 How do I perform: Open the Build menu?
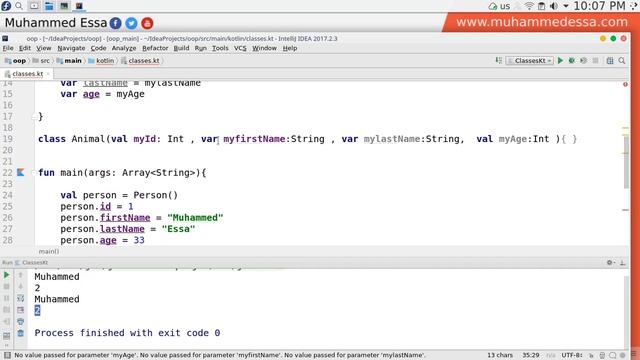[181, 48]
